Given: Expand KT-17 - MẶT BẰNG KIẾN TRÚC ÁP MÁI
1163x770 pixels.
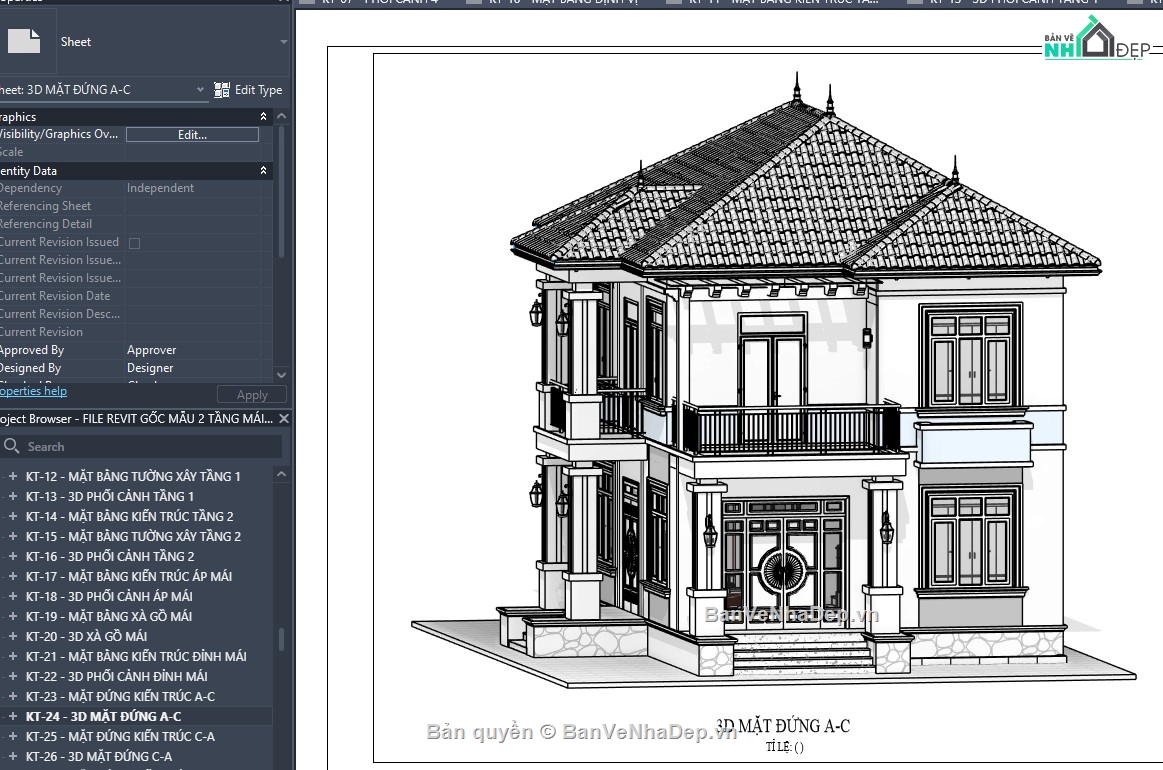Looking at the screenshot, I should pos(13,576).
